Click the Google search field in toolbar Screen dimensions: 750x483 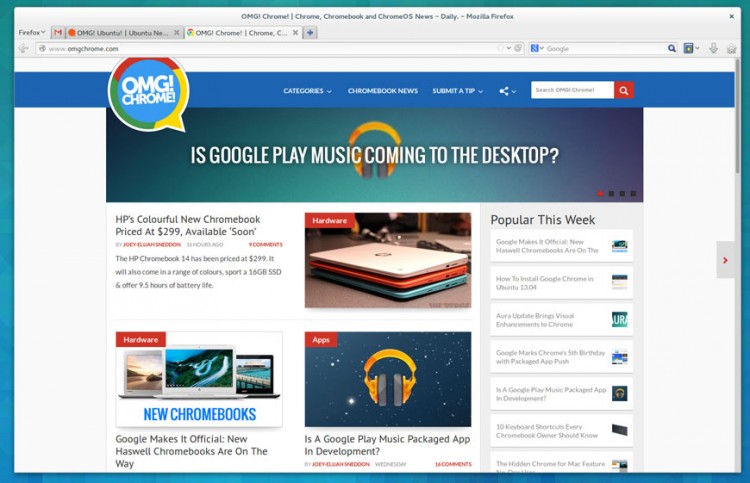pos(605,48)
